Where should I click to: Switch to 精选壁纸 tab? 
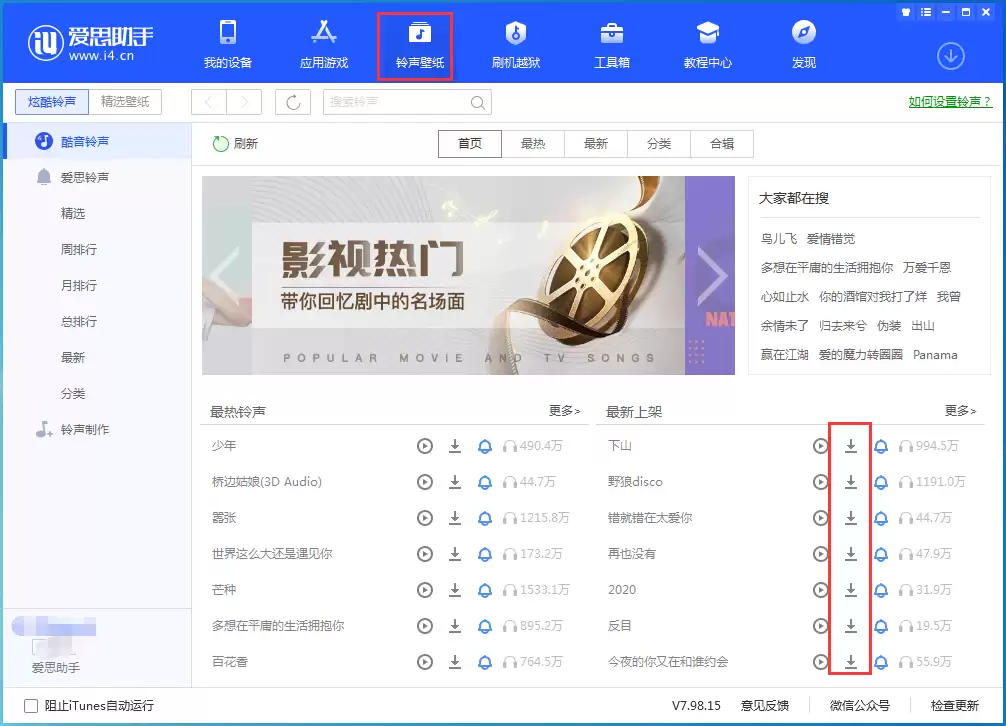click(125, 102)
